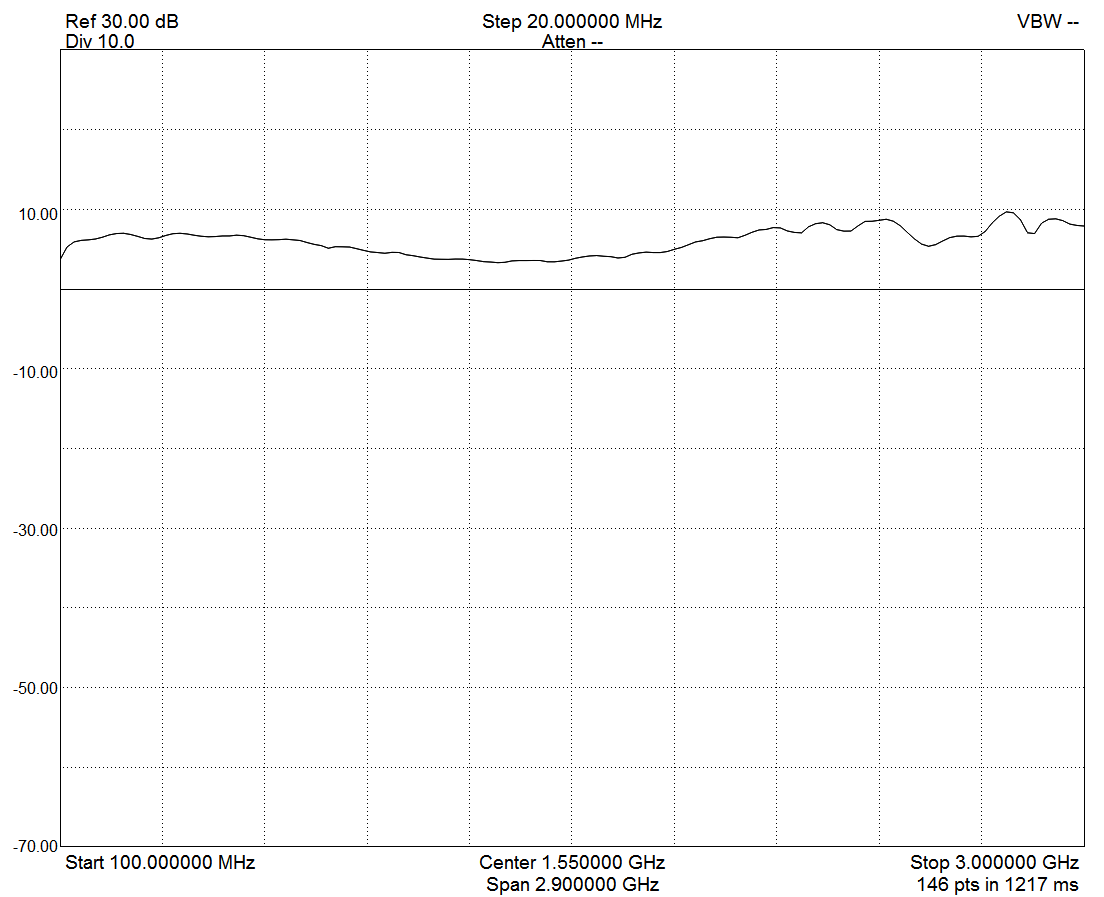Click the Atten -- readout
1104x897 pixels.
click(x=572, y=42)
